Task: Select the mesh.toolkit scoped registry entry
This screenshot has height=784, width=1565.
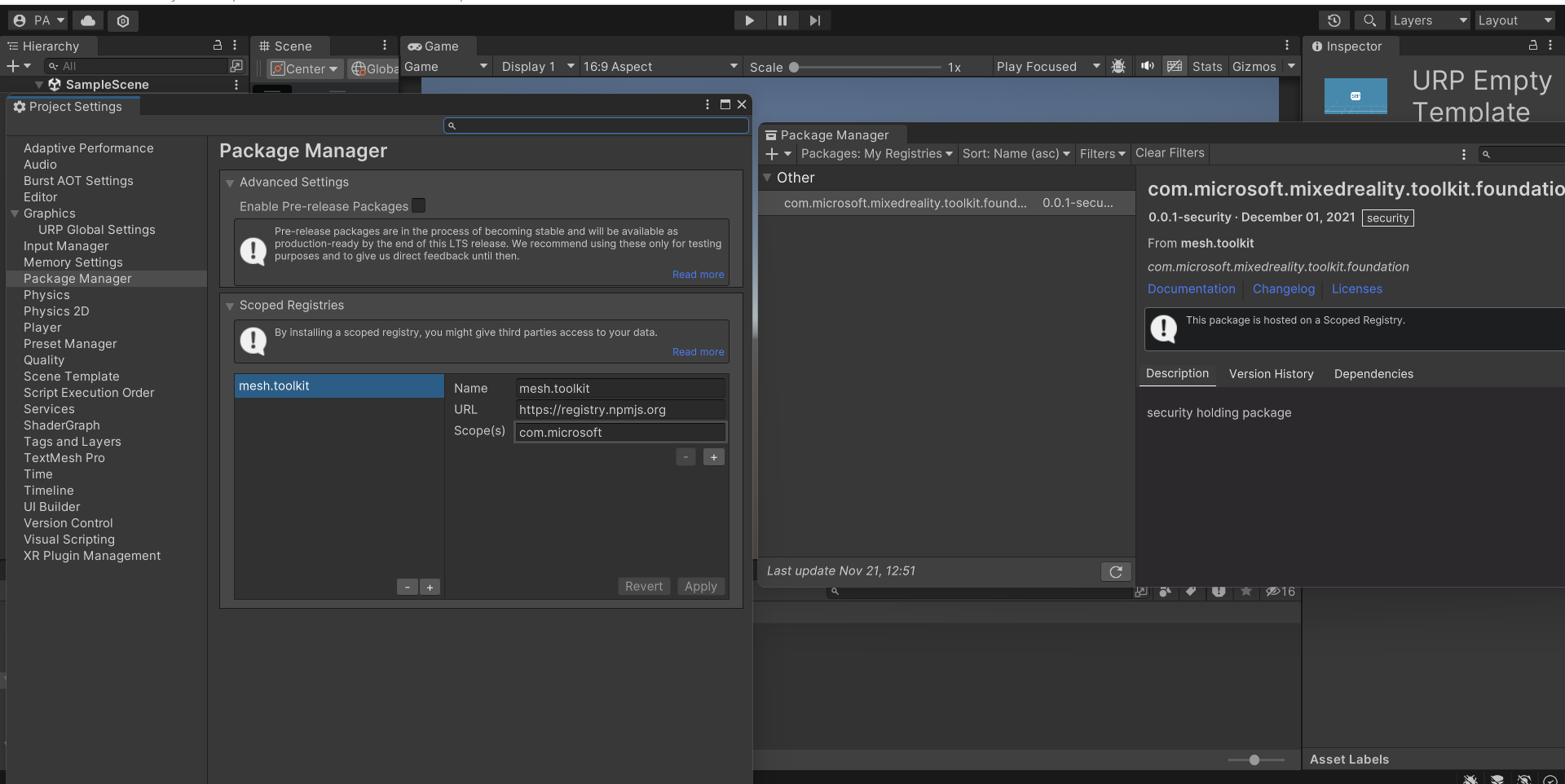Action: [338, 385]
